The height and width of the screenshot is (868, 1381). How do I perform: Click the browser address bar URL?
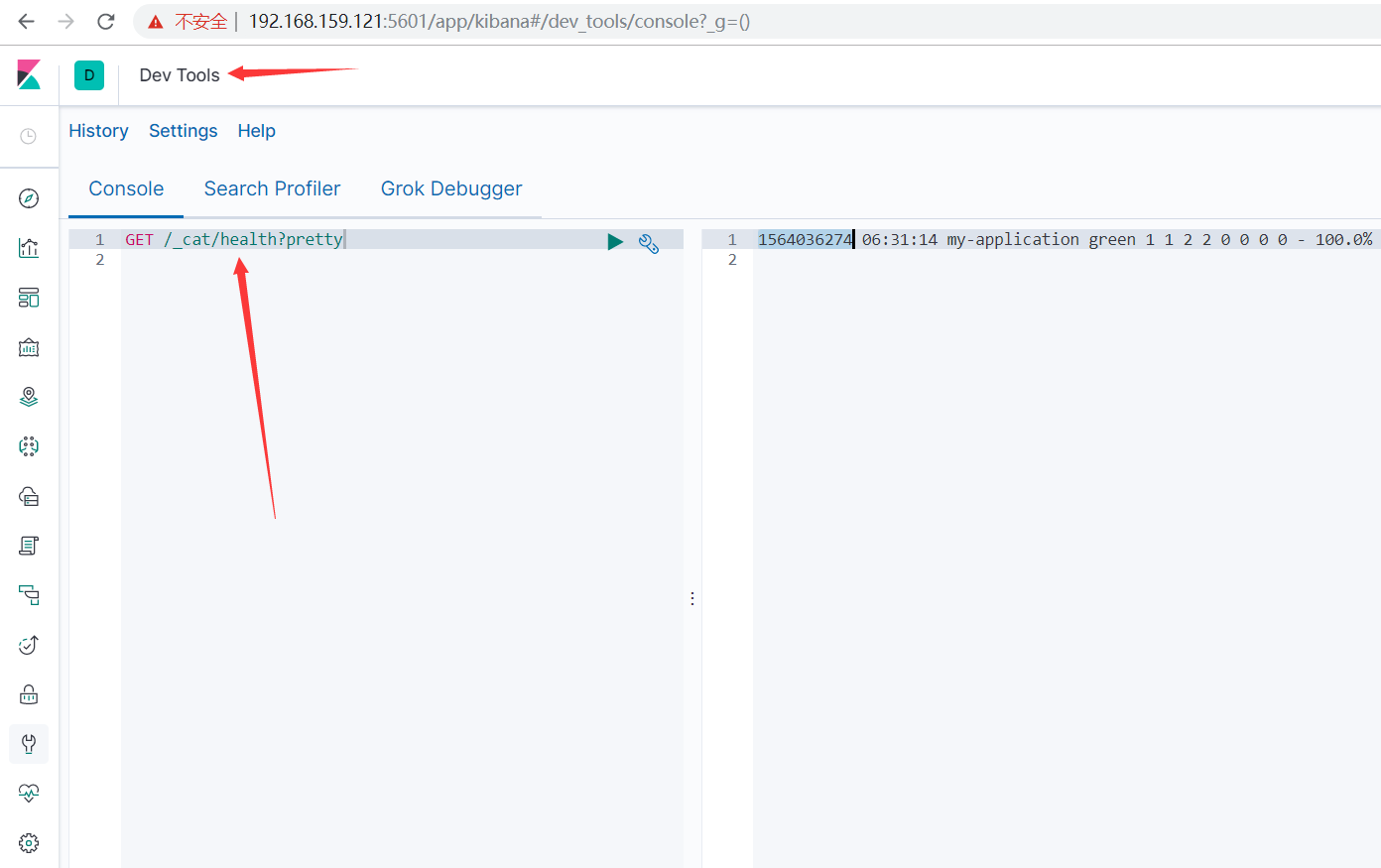[499, 21]
